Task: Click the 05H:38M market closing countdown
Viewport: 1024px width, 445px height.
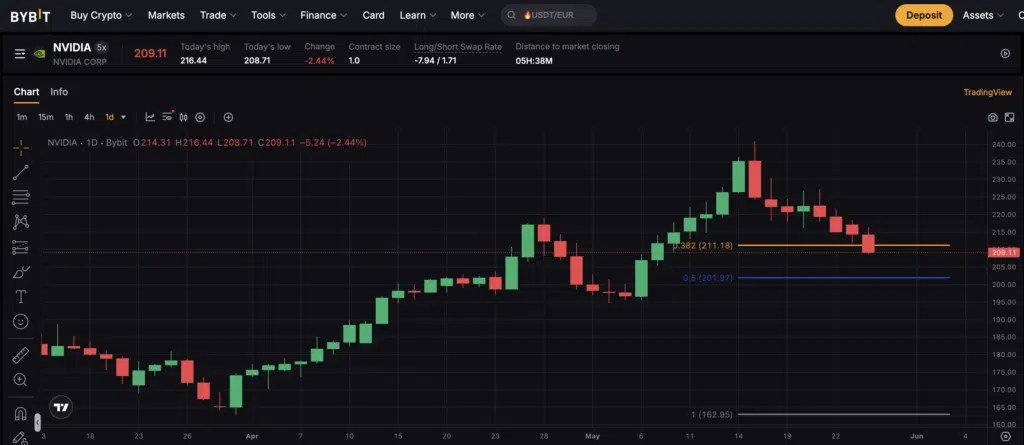Action: [x=534, y=61]
